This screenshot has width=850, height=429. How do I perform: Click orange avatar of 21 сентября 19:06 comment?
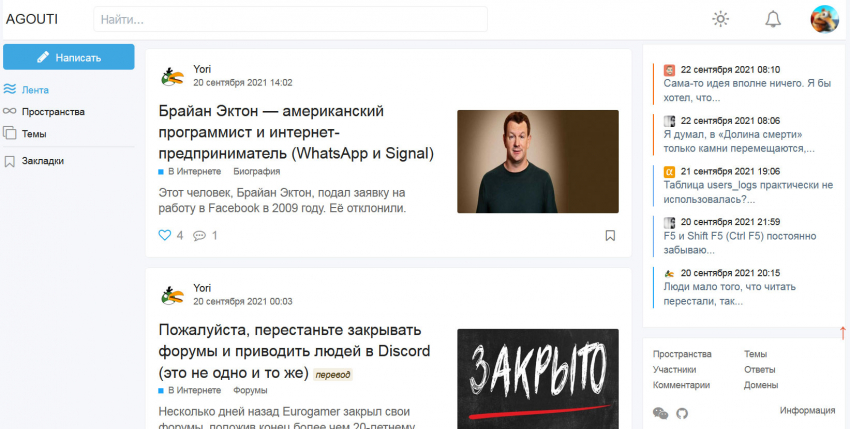[669, 172]
